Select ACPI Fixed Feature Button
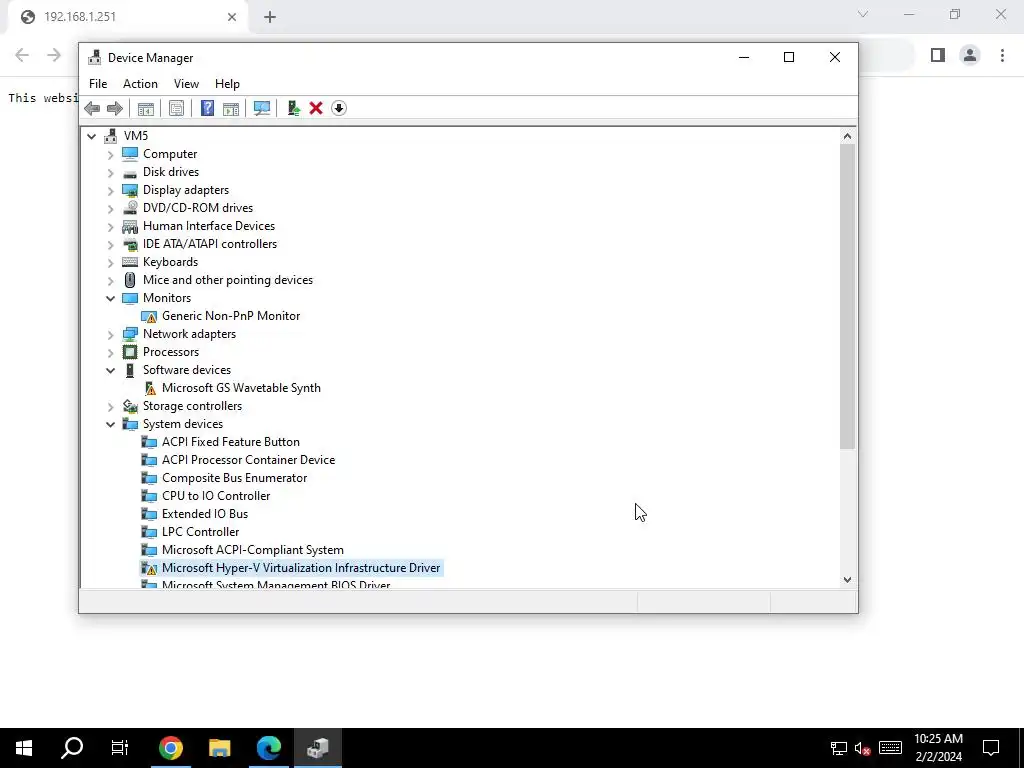1024x768 pixels. coord(231,442)
